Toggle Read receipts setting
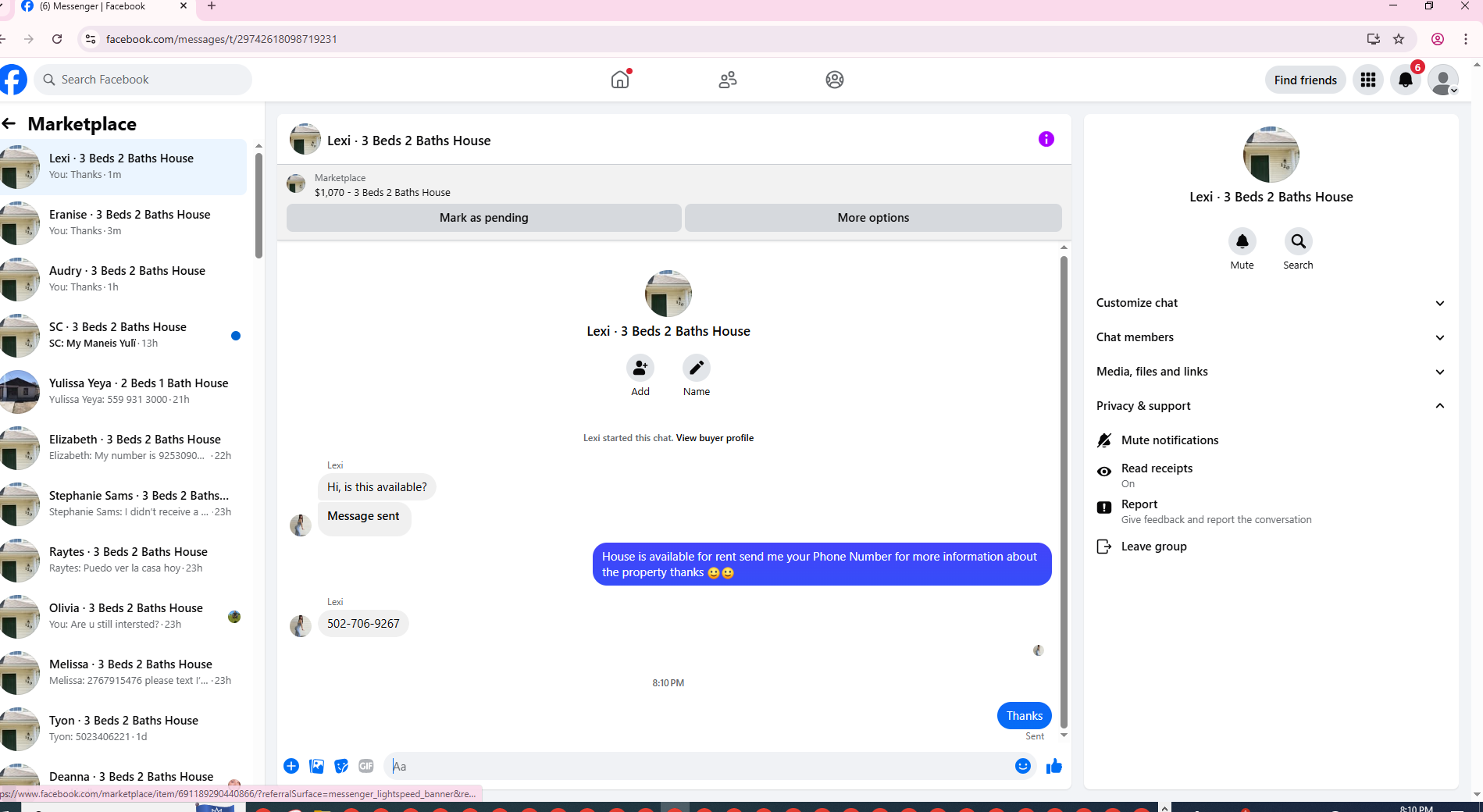 (x=1271, y=475)
